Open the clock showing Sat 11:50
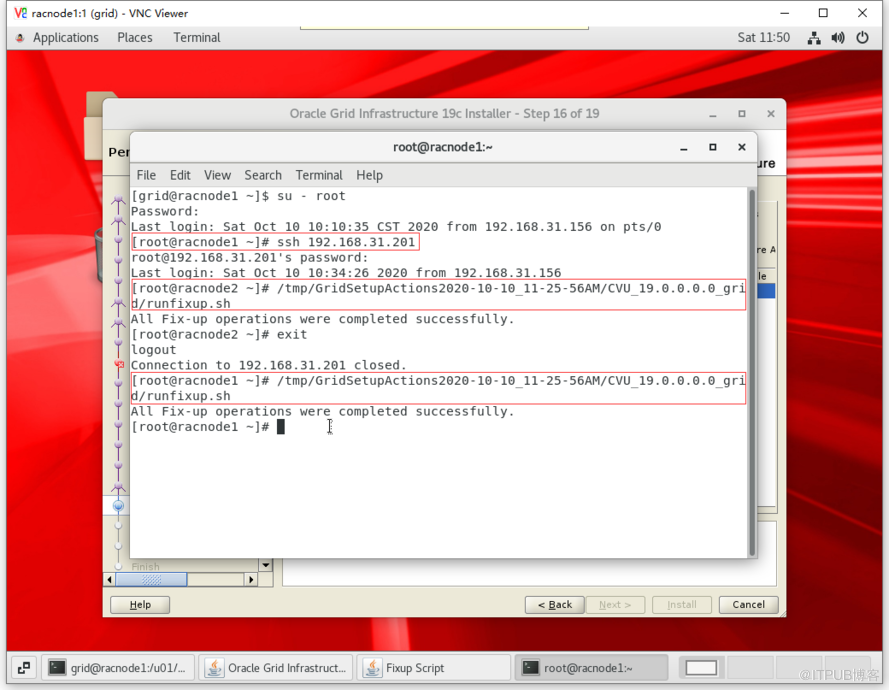 coord(763,37)
